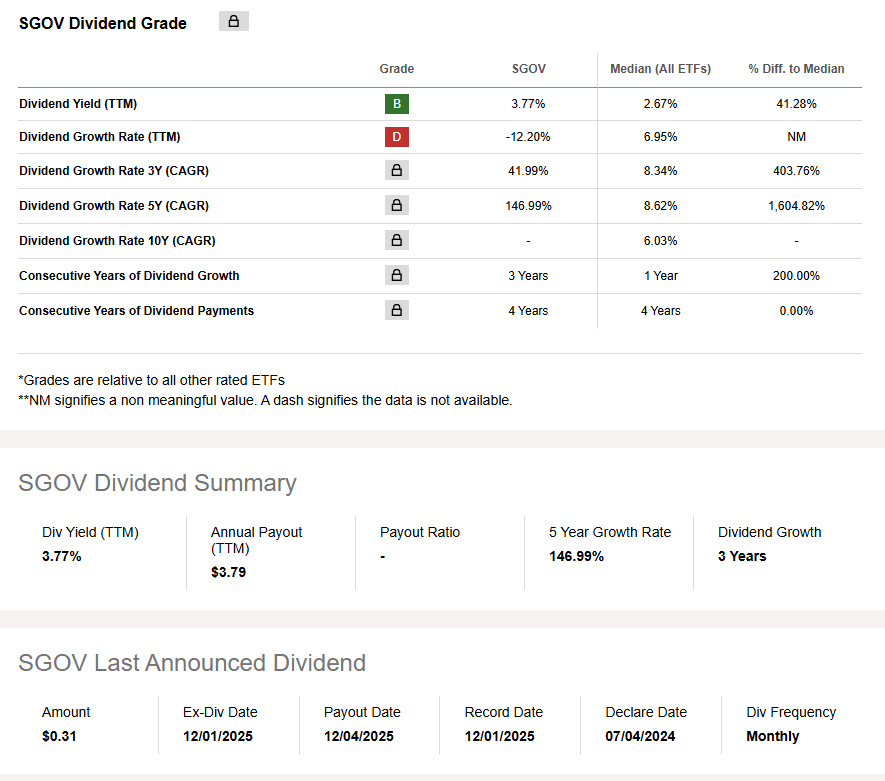Click the 8.34% median value
The image size is (885, 781).
[660, 170]
